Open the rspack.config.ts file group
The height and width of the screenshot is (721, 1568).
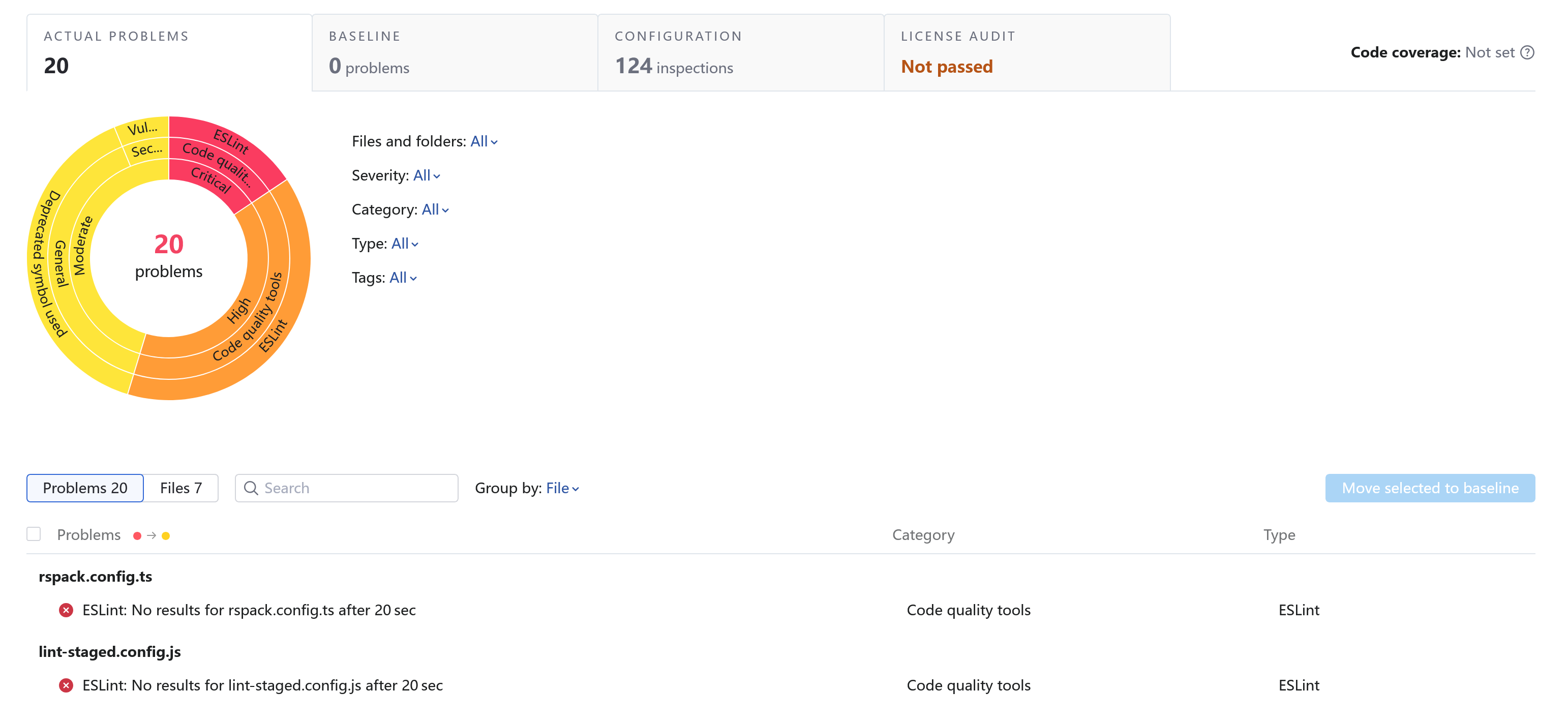click(x=96, y=576)
